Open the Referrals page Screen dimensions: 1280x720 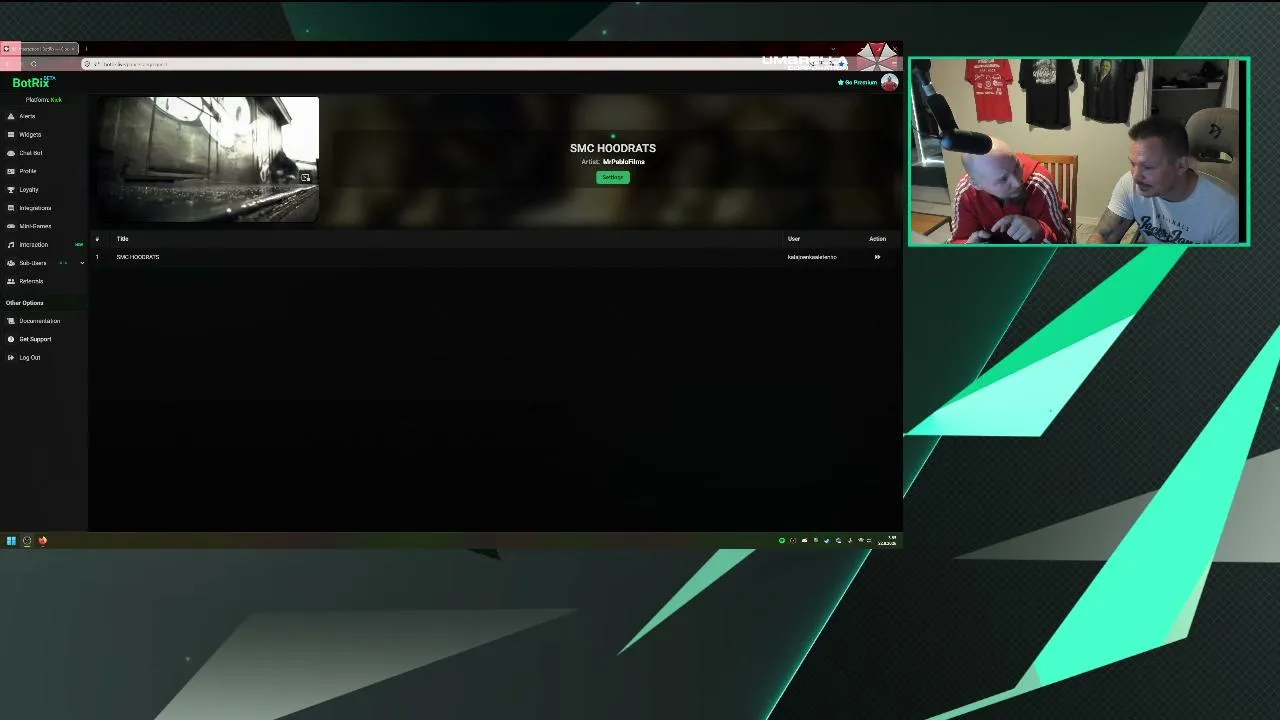point(31,281)
